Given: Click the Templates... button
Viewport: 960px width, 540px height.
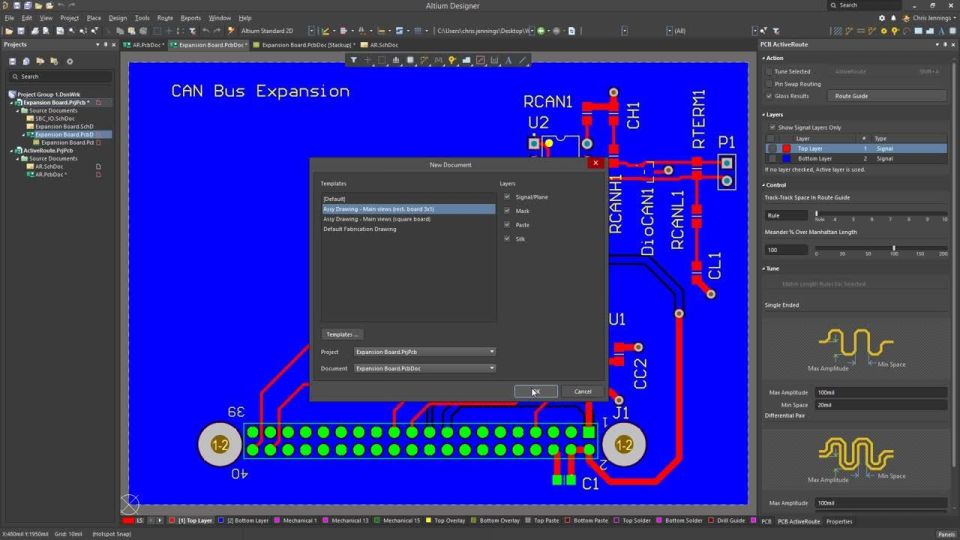Looking at the screenshot, I should pos(342,334).
